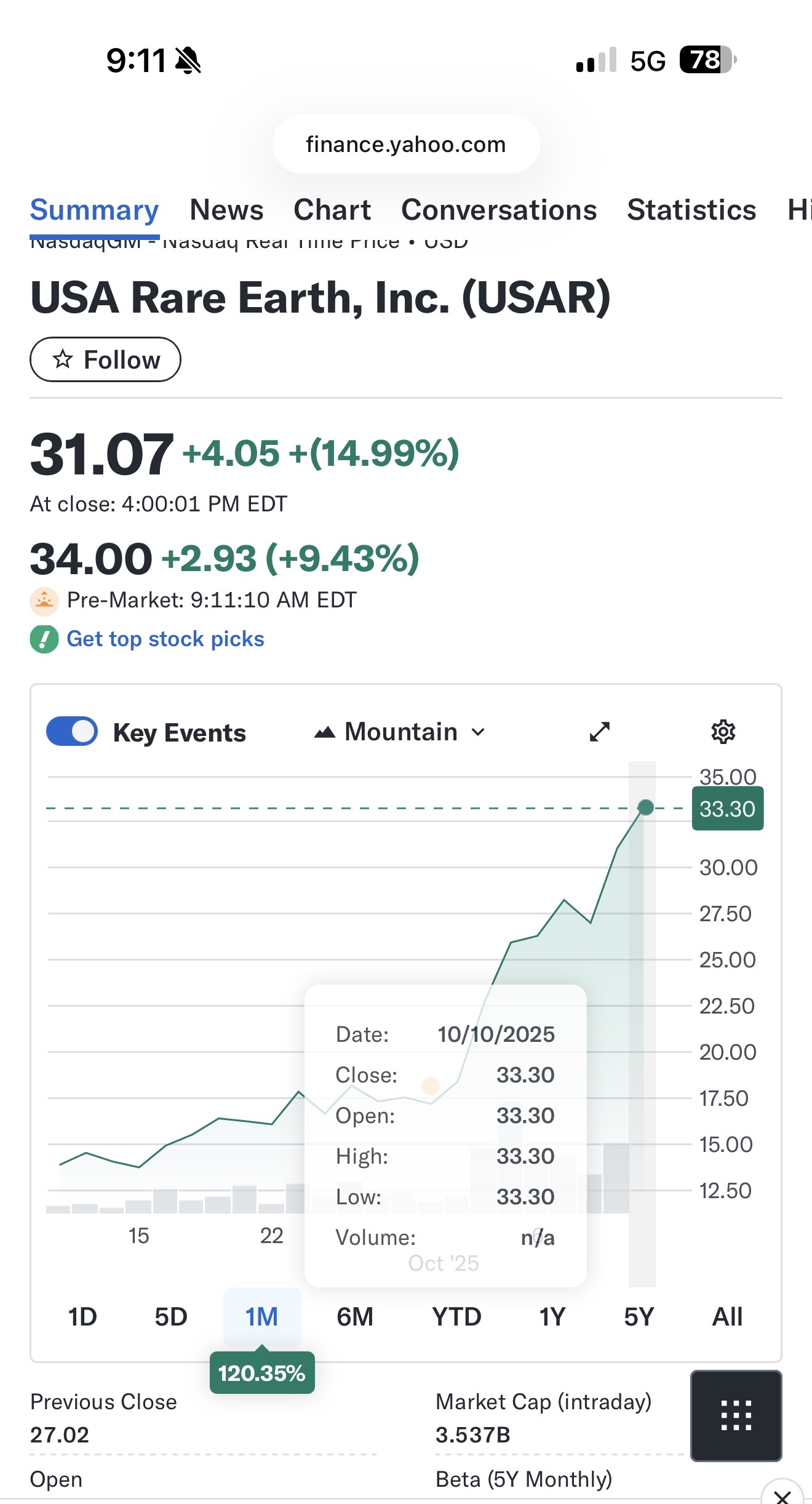Open the Mountain chart type dropdown
Image resolution: width=812 pixels, height=1504 pixels.
[401, 732]
